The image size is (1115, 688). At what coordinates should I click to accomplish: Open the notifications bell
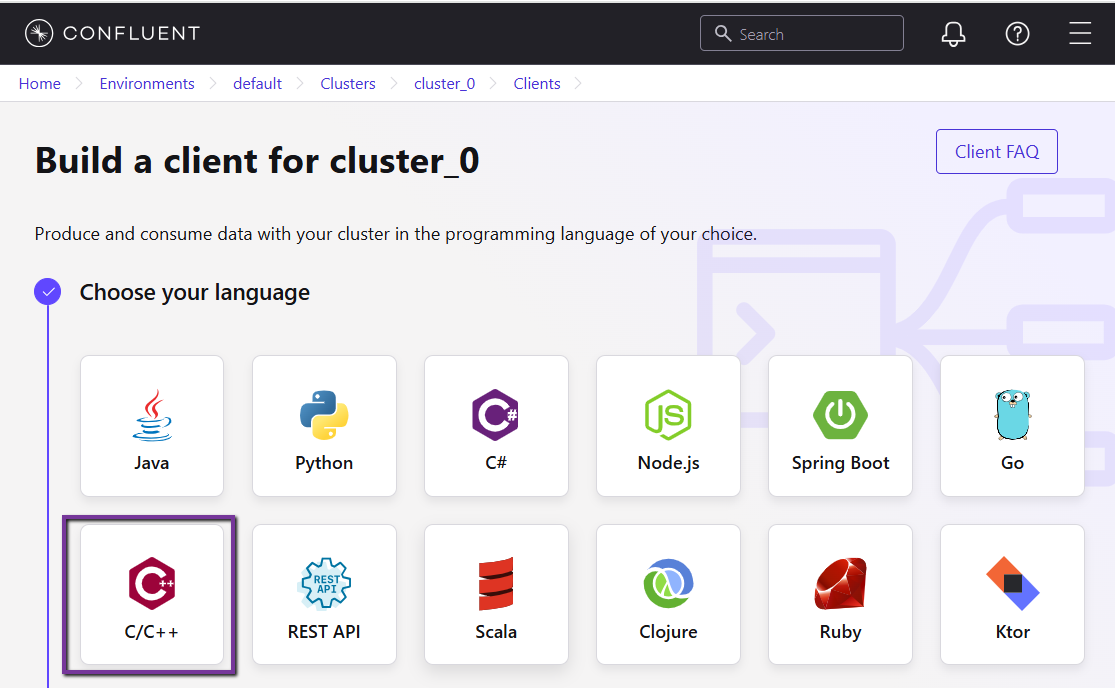[954, 34]
